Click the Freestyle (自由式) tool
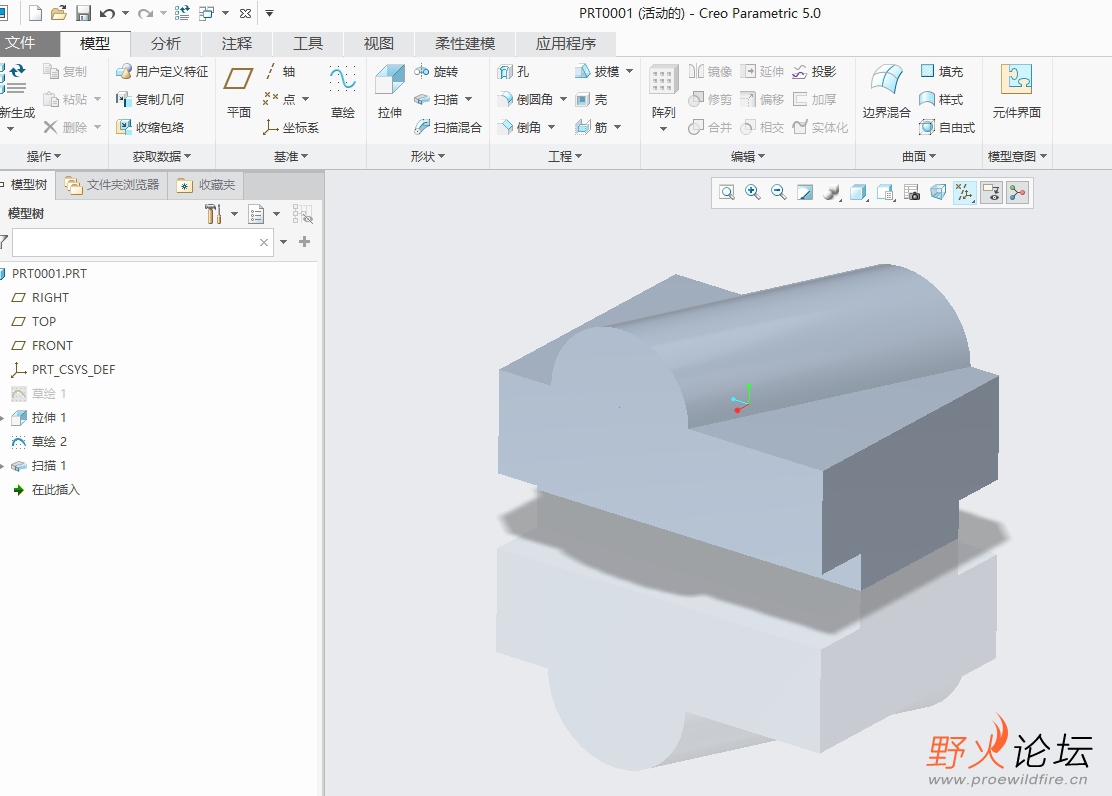The height and width of the screenshot is (796, 1112). (947, 127)
